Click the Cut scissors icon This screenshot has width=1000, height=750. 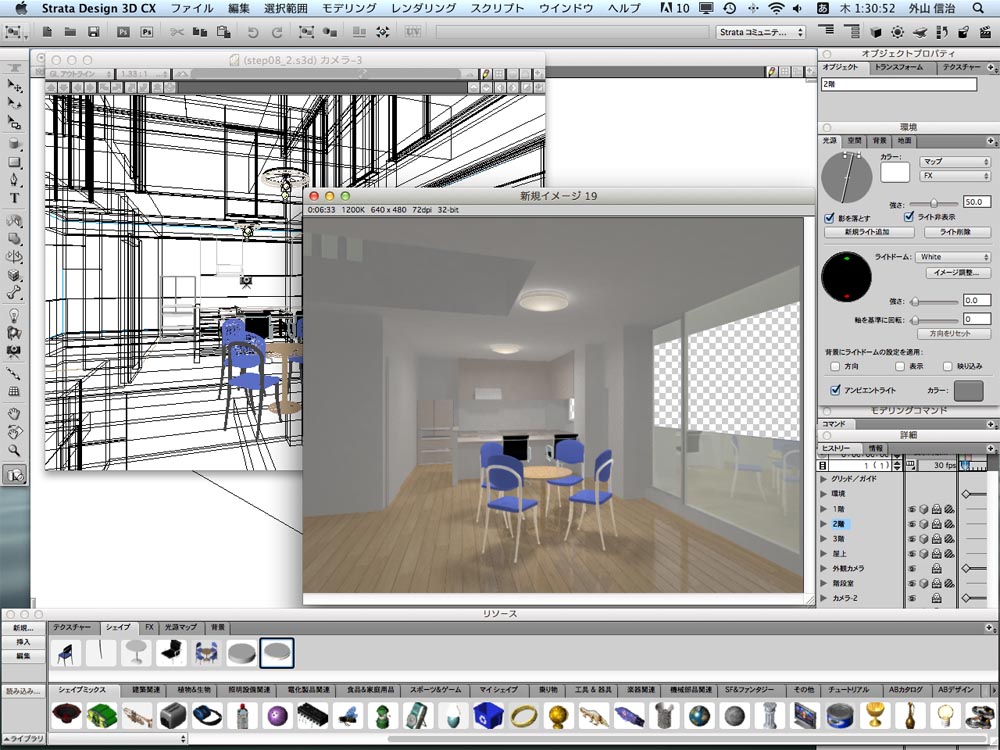[x=177, y=32]
